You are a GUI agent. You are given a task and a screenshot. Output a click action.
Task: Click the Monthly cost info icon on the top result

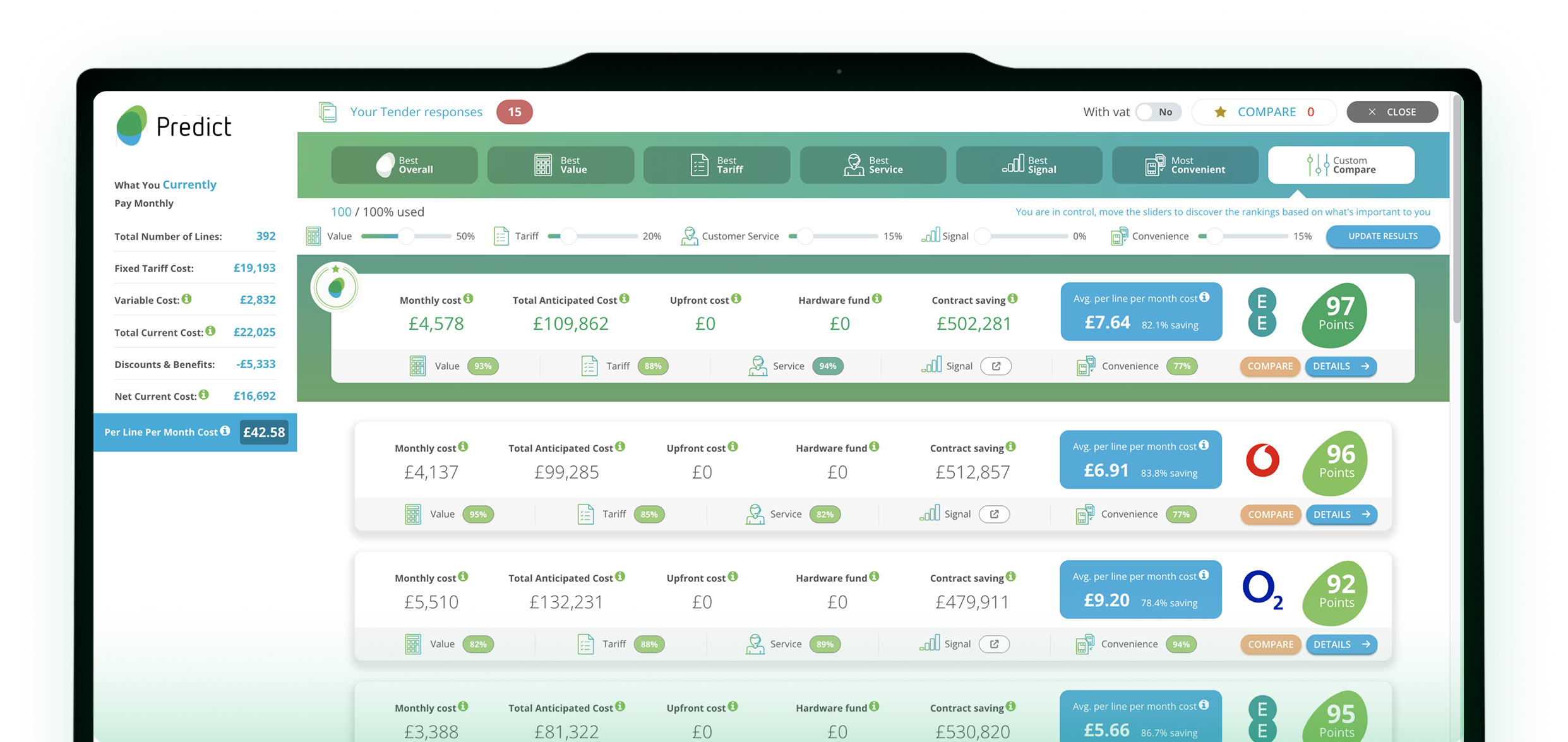[x=467, y=299]
